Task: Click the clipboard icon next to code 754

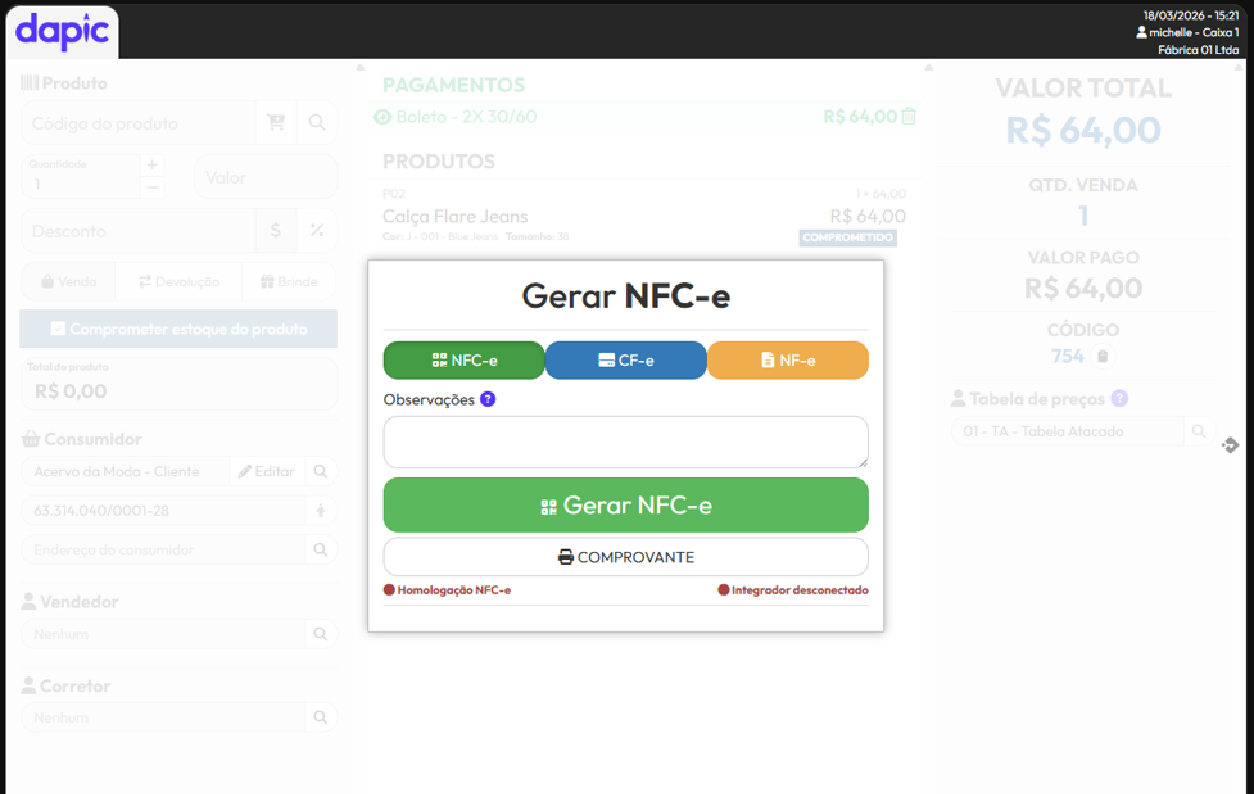Action: 1102,356
